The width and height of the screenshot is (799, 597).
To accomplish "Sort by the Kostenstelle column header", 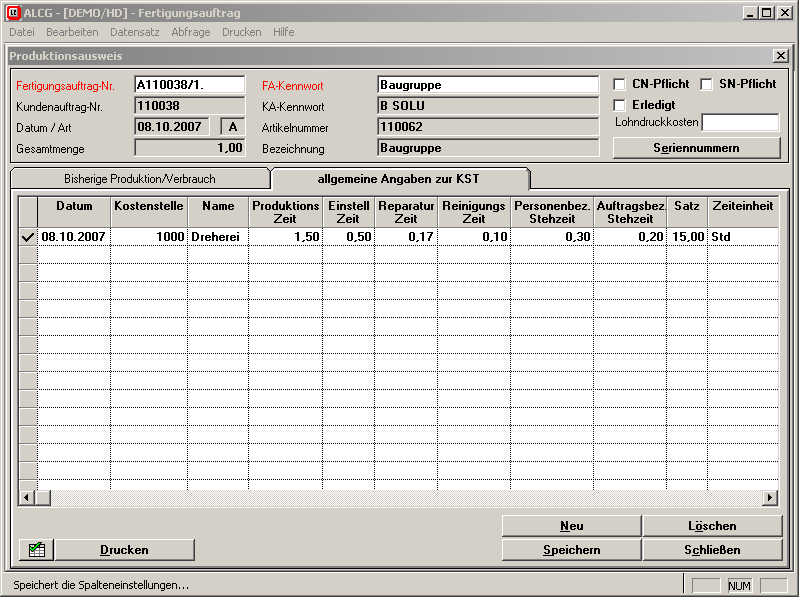I will [x=148, y=211].
